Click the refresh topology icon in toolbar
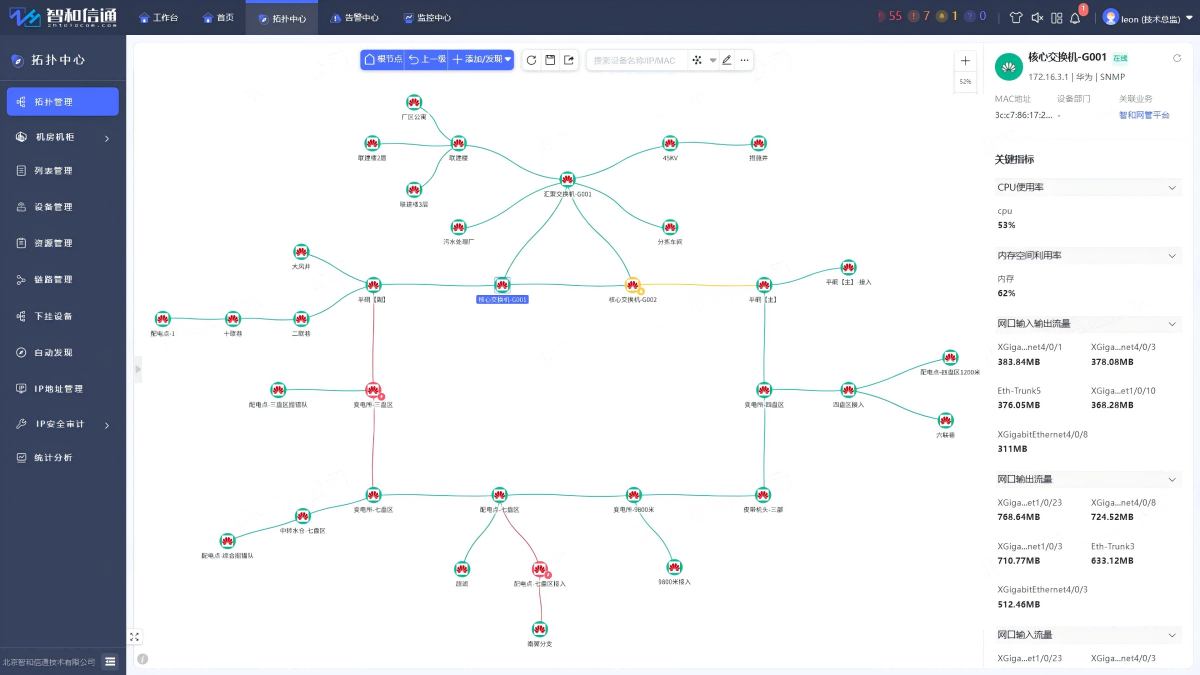This screenshot has height=675, width=1200. [531, 60]
